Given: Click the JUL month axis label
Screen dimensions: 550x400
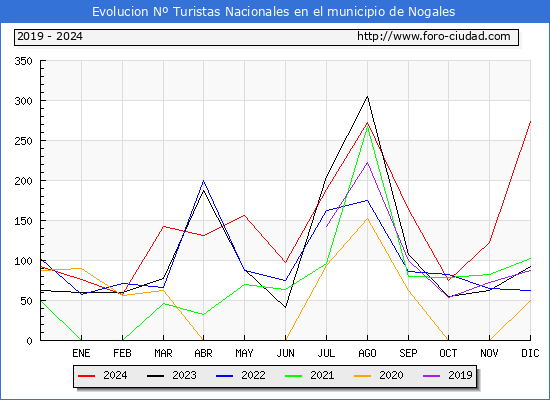Looking at the screenshot, I should click(326, 353).
